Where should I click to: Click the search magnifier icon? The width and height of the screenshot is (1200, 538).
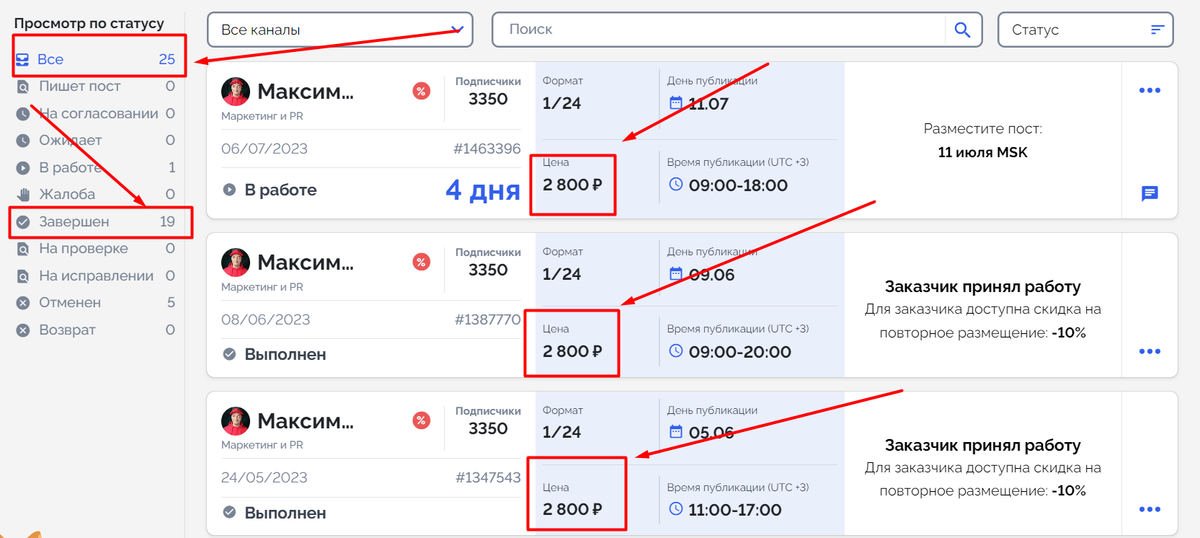[962, 30]
